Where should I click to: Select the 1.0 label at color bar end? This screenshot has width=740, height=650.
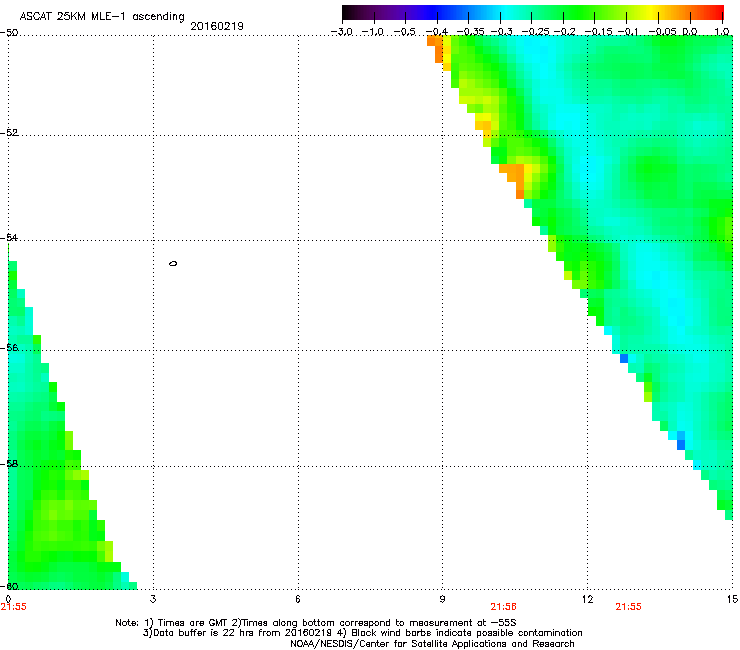(722, 32)
